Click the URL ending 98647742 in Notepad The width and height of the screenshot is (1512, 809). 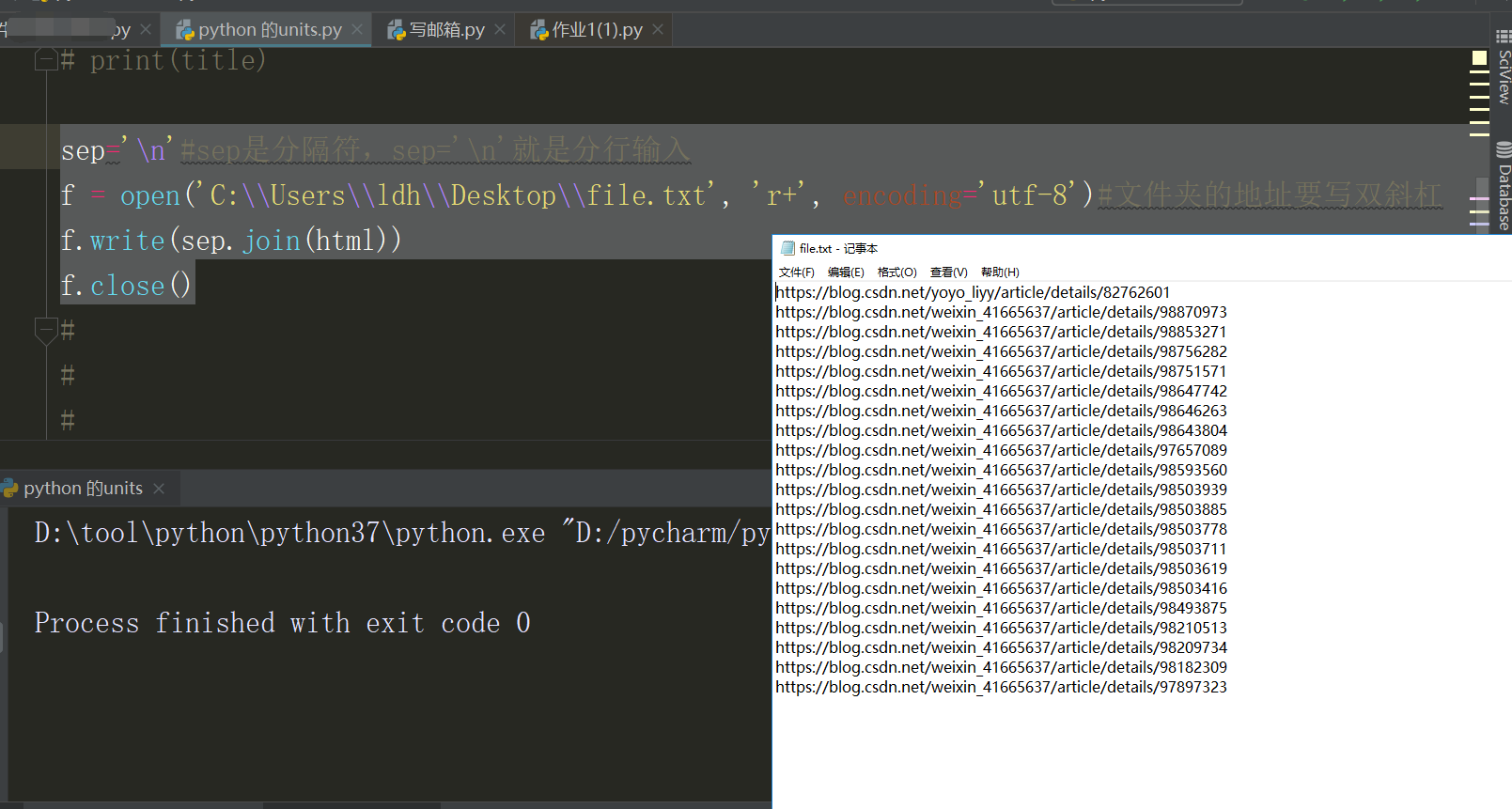[1001, 392]
